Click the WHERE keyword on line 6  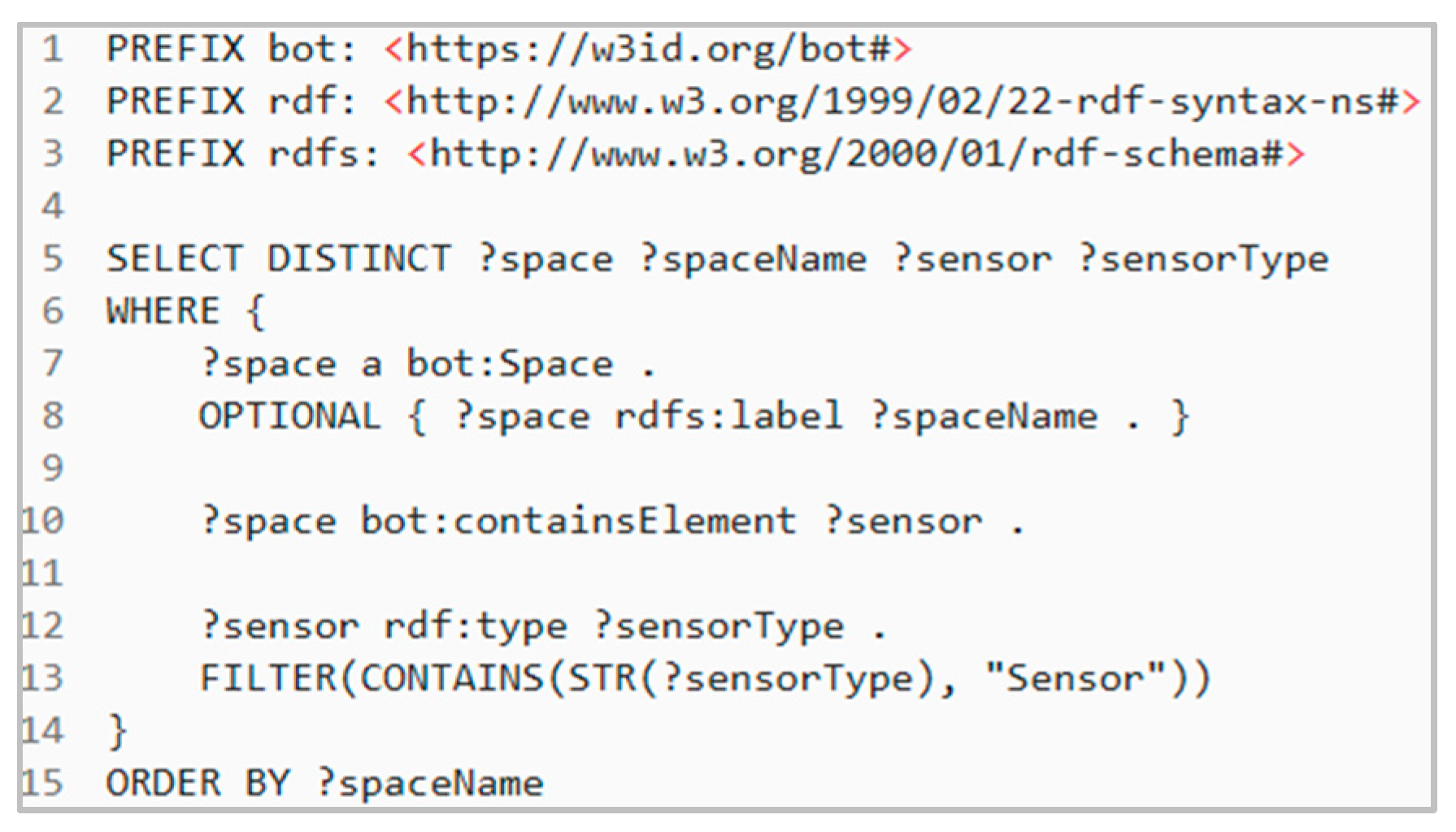click(x=163, y=311)
